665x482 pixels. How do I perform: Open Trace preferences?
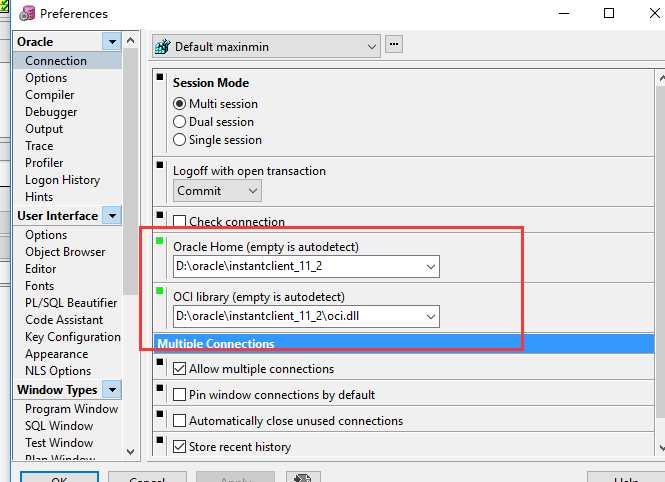click(39, 146)
